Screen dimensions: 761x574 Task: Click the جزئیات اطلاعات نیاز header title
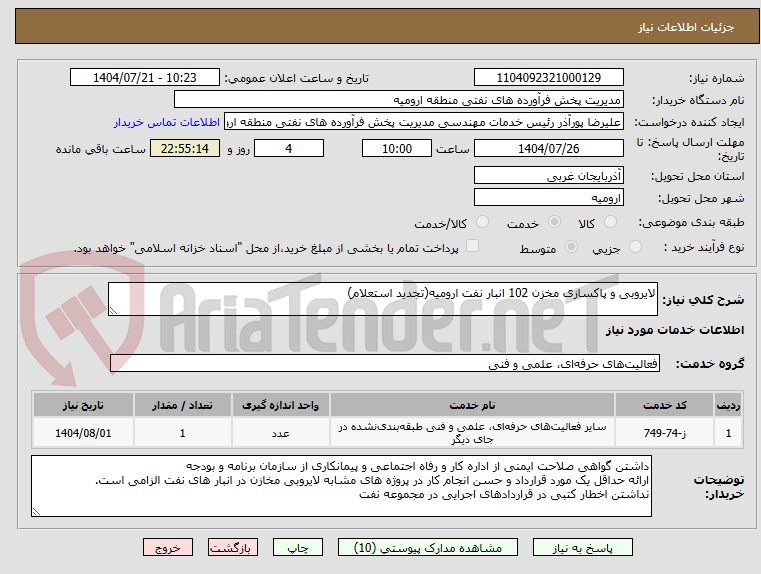[x=685, y=27]
